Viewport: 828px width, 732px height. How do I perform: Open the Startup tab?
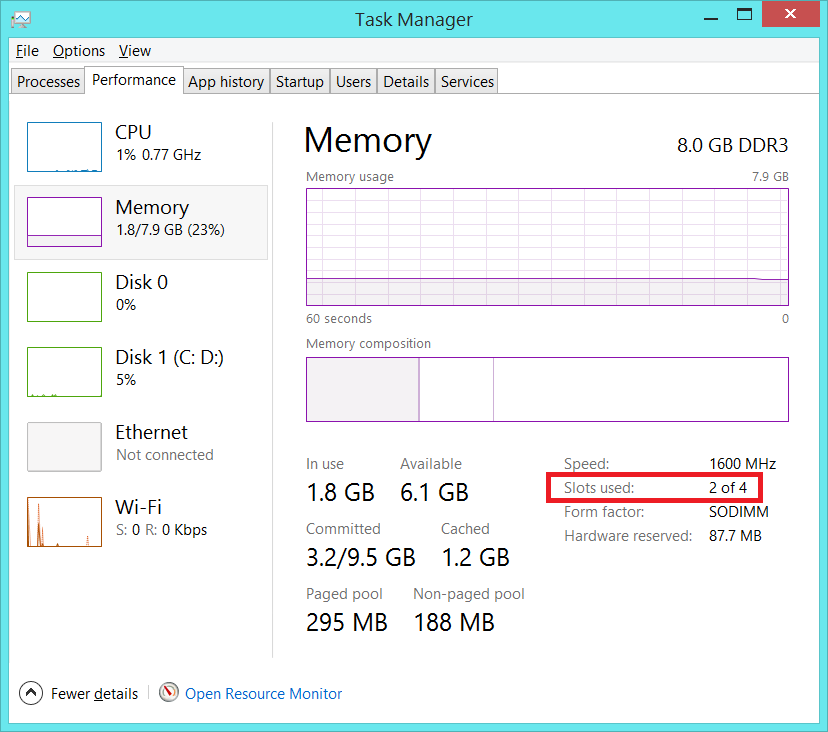tap(299, 81)
